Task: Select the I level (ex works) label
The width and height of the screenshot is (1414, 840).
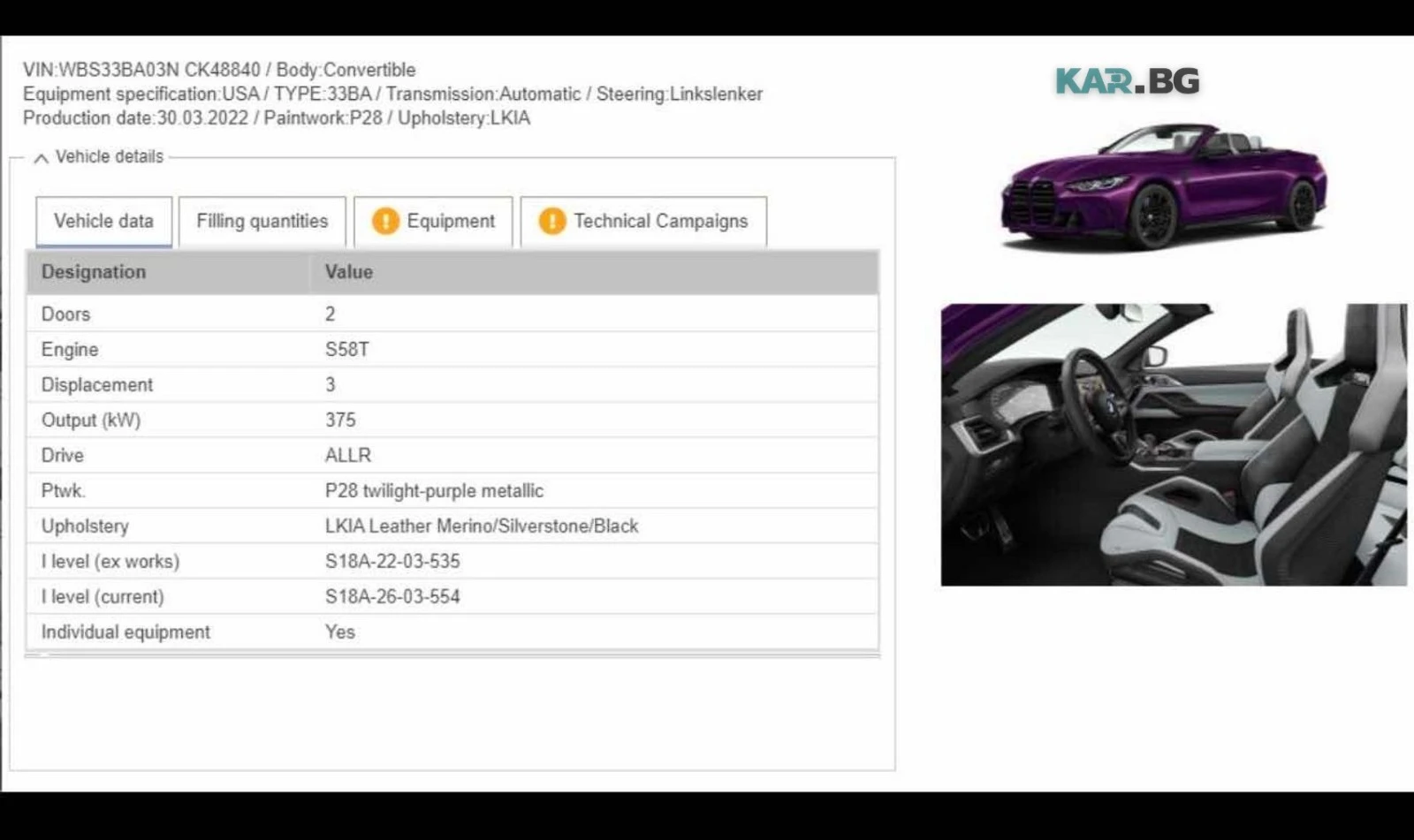Action: click(110, 562)
